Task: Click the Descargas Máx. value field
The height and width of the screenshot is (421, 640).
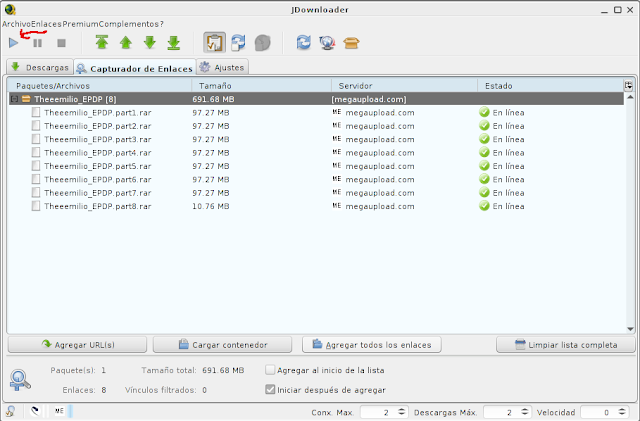Action: point(501,412)
